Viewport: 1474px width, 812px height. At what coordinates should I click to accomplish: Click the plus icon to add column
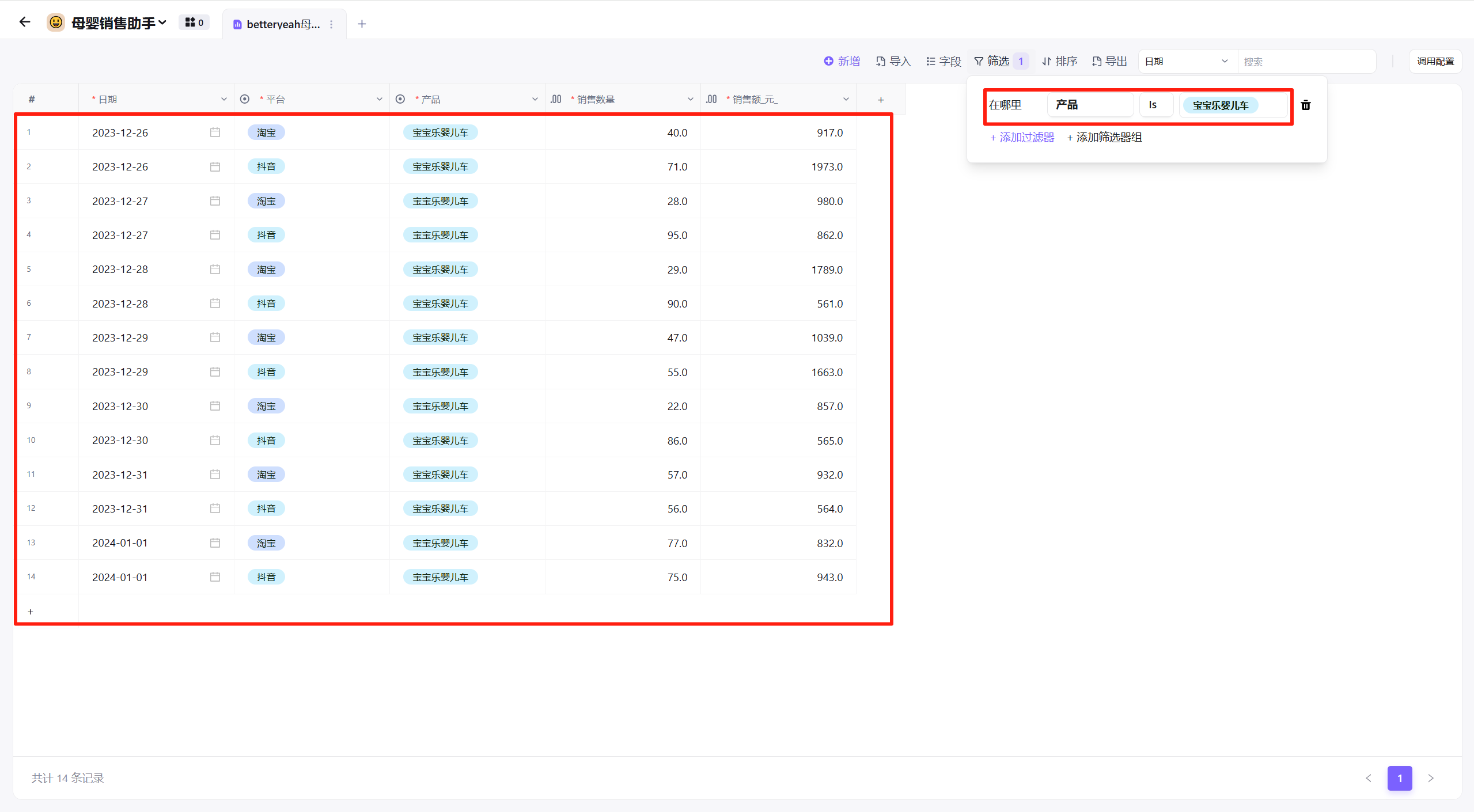[x=880, y=100]
